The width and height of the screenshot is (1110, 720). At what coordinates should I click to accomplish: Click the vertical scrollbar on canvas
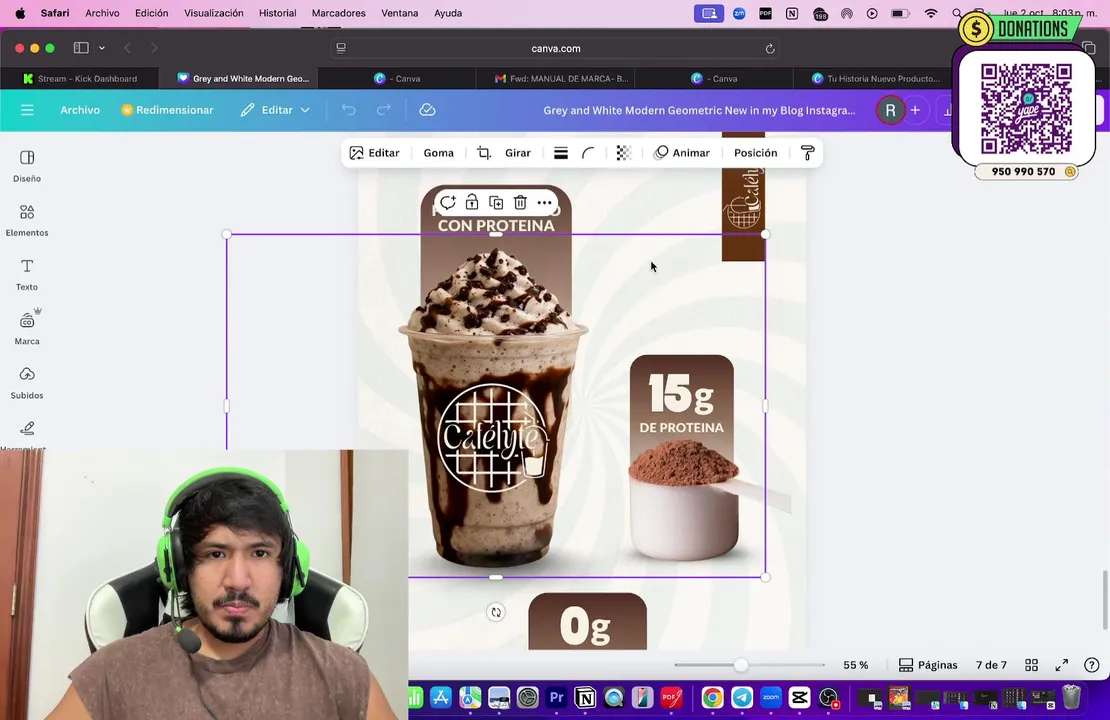pos(1104,600)
